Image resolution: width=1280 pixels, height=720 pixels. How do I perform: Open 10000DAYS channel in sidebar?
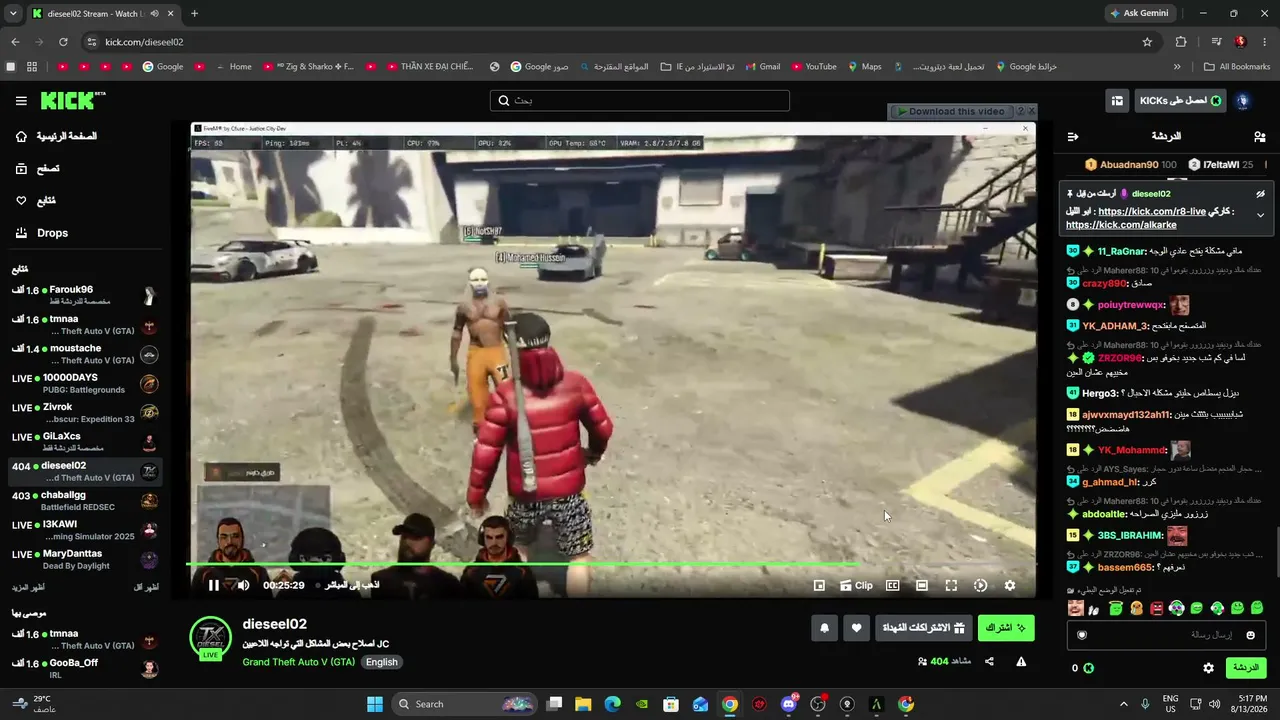[84, 383]
